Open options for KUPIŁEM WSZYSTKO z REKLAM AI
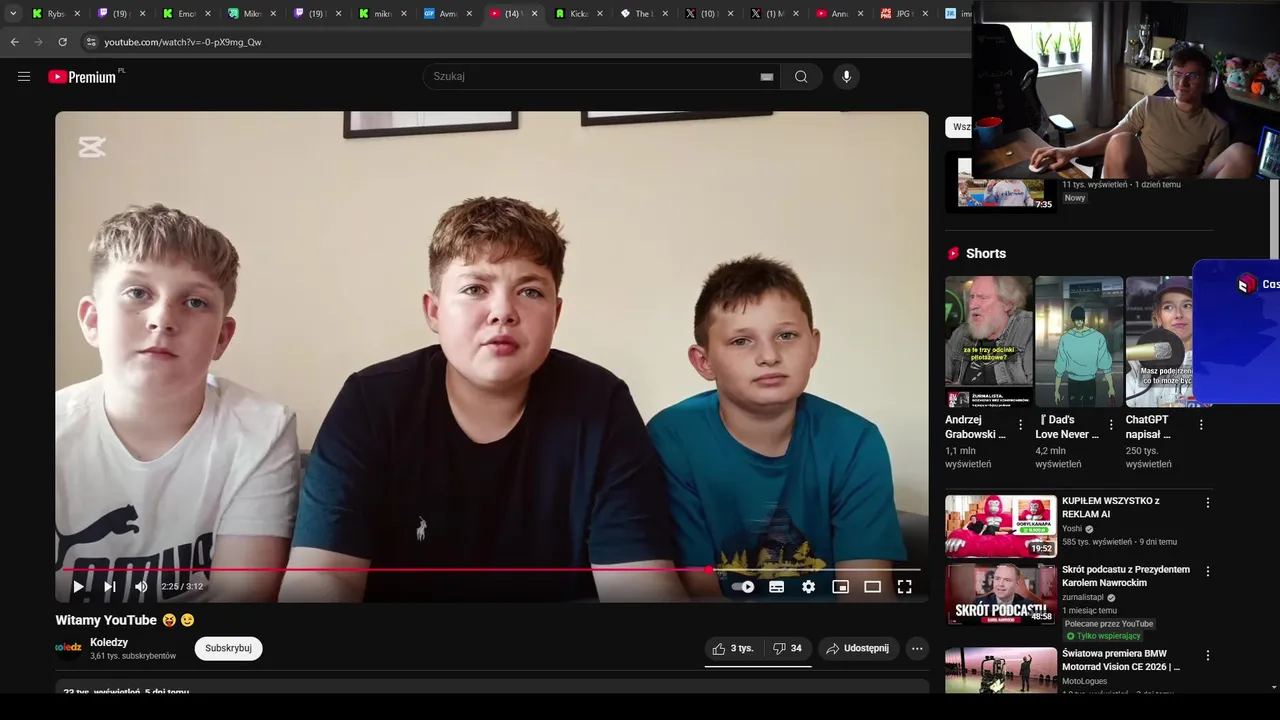Screen dimensions: 1280x720 pos(1208,503)
